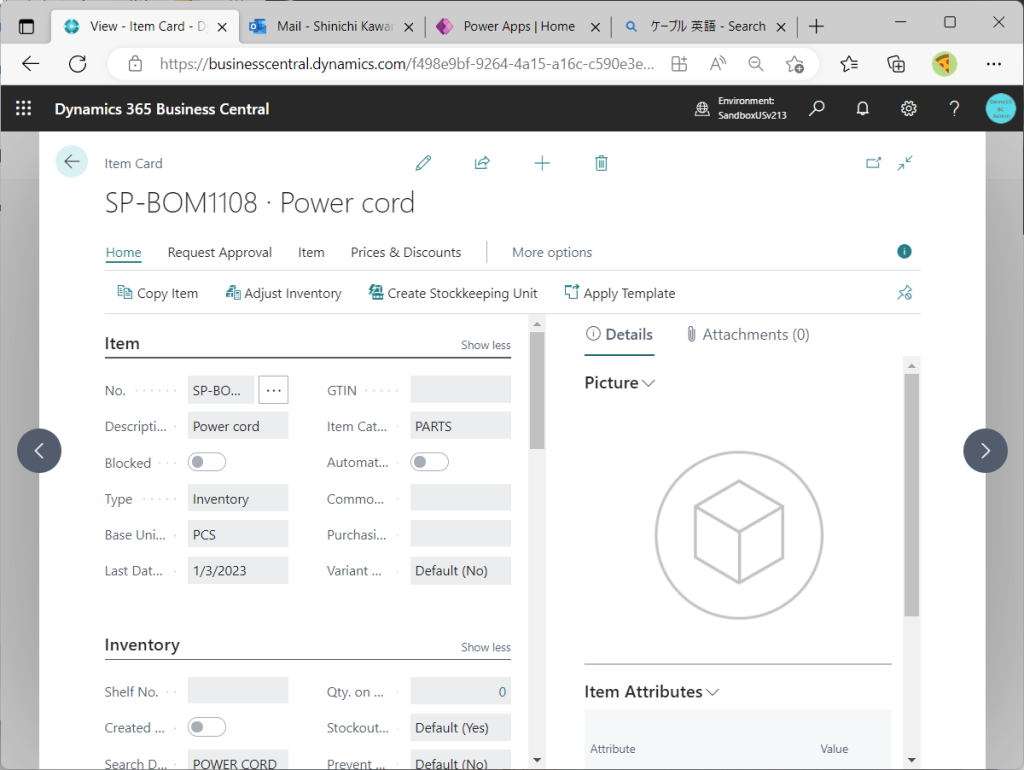This screenshot has height=770, width=1024.
Task: Open the item card in new window
Action: pyautogui.click(x=873, y=163)
